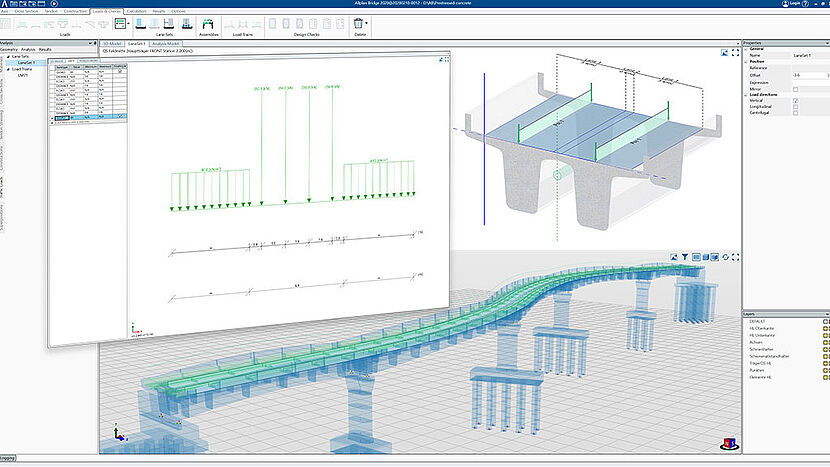Enable the Mirror checkbox

(x=795, y=88)
